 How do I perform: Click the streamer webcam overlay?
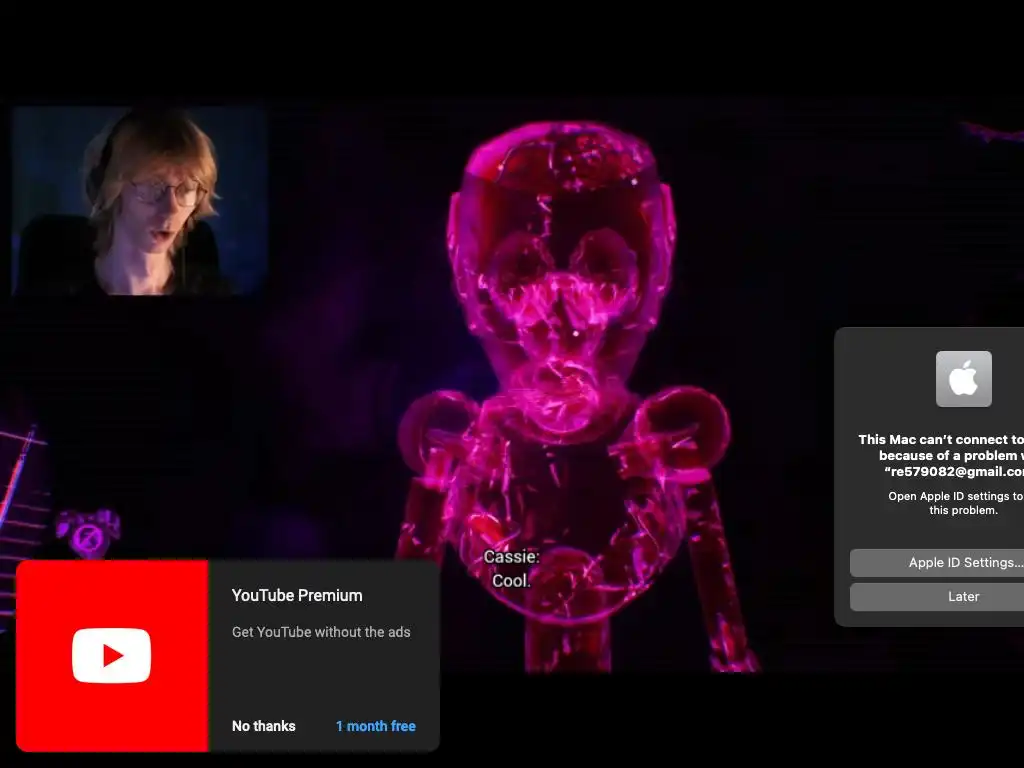coord(140,200)
